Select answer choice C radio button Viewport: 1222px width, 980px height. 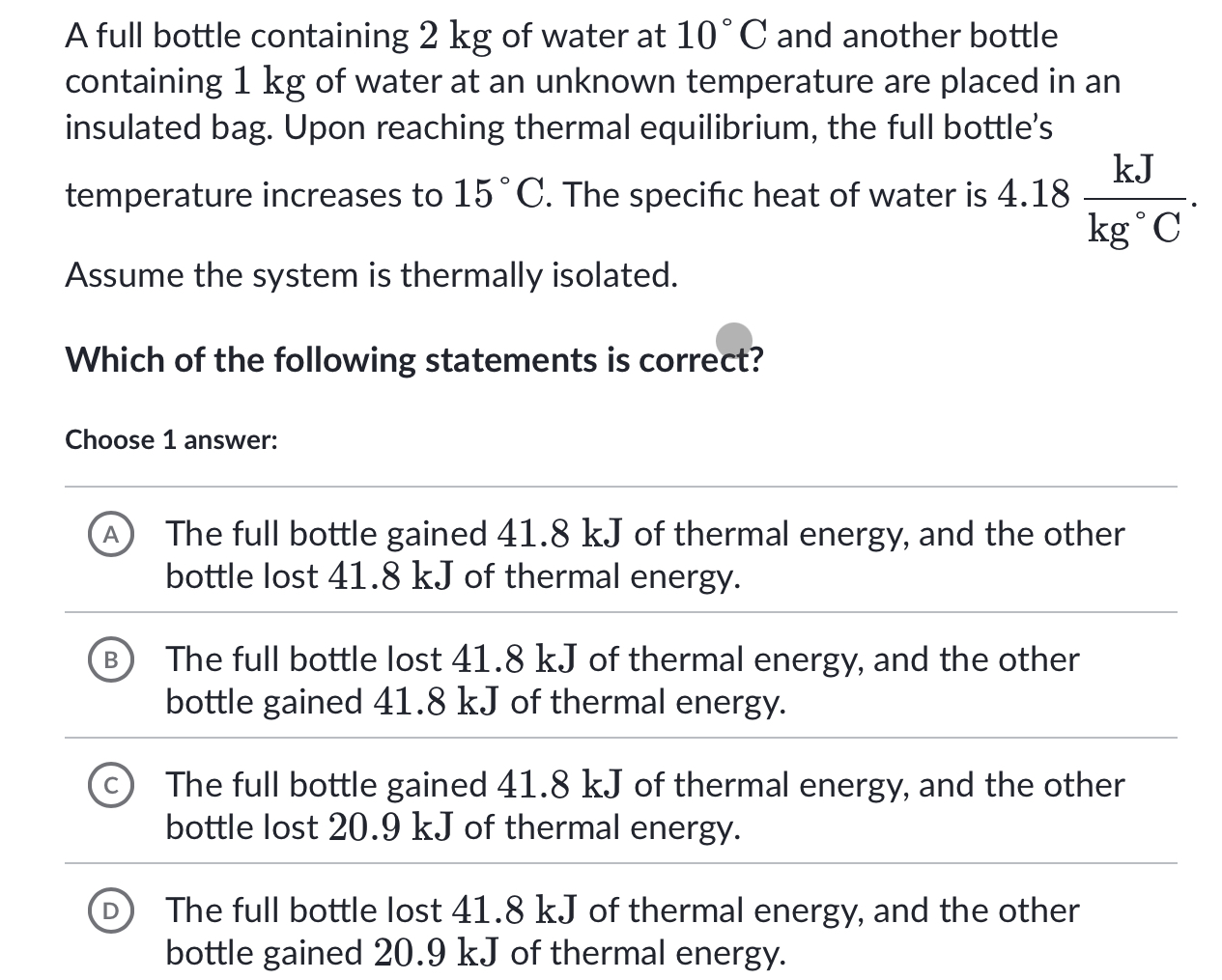(x=109, y=785)
